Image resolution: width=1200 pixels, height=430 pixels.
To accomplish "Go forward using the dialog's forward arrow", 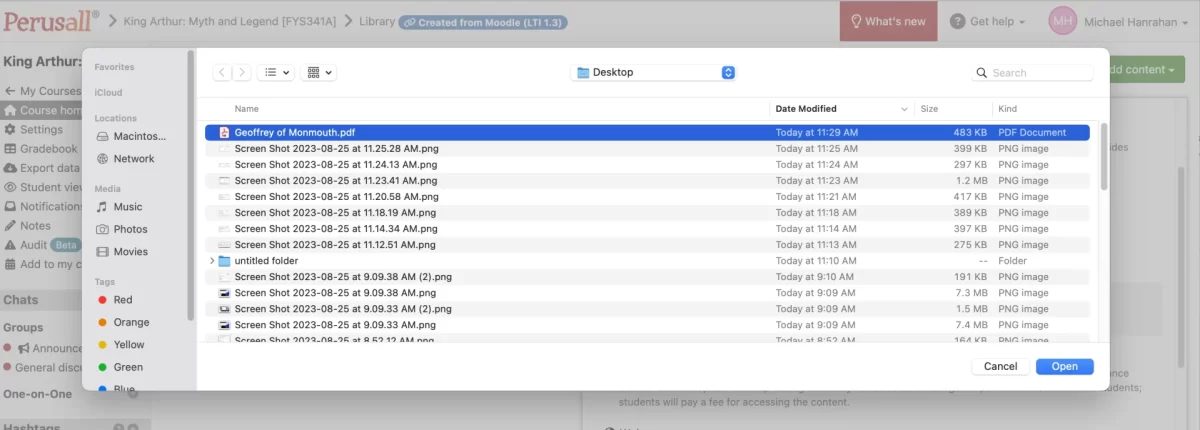I will click(240, 72).
